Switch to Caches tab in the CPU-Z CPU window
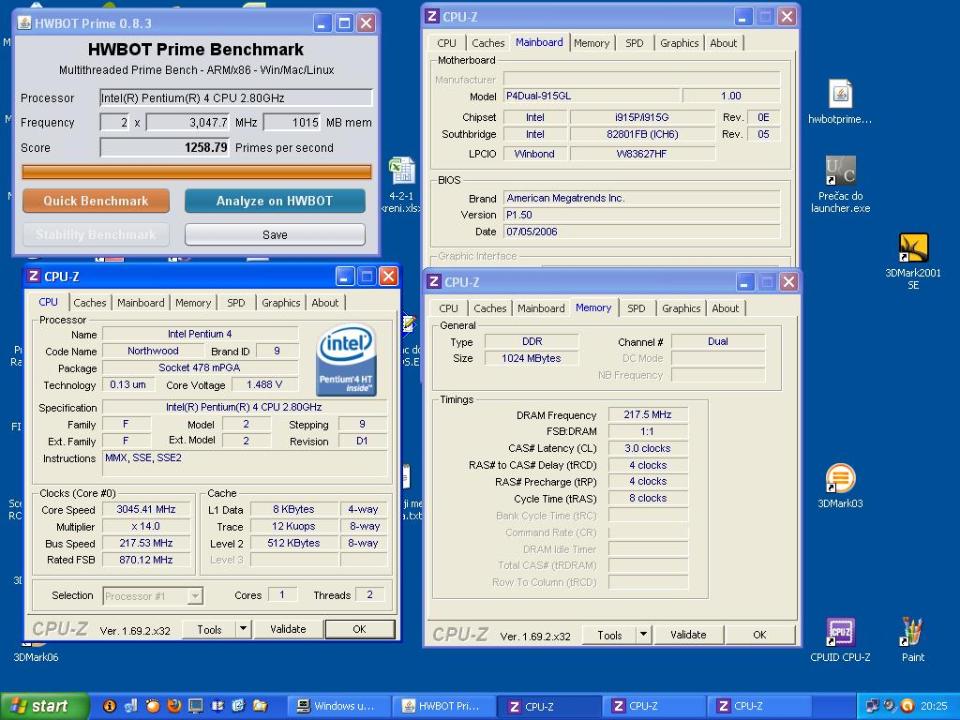 click(89, 302)
